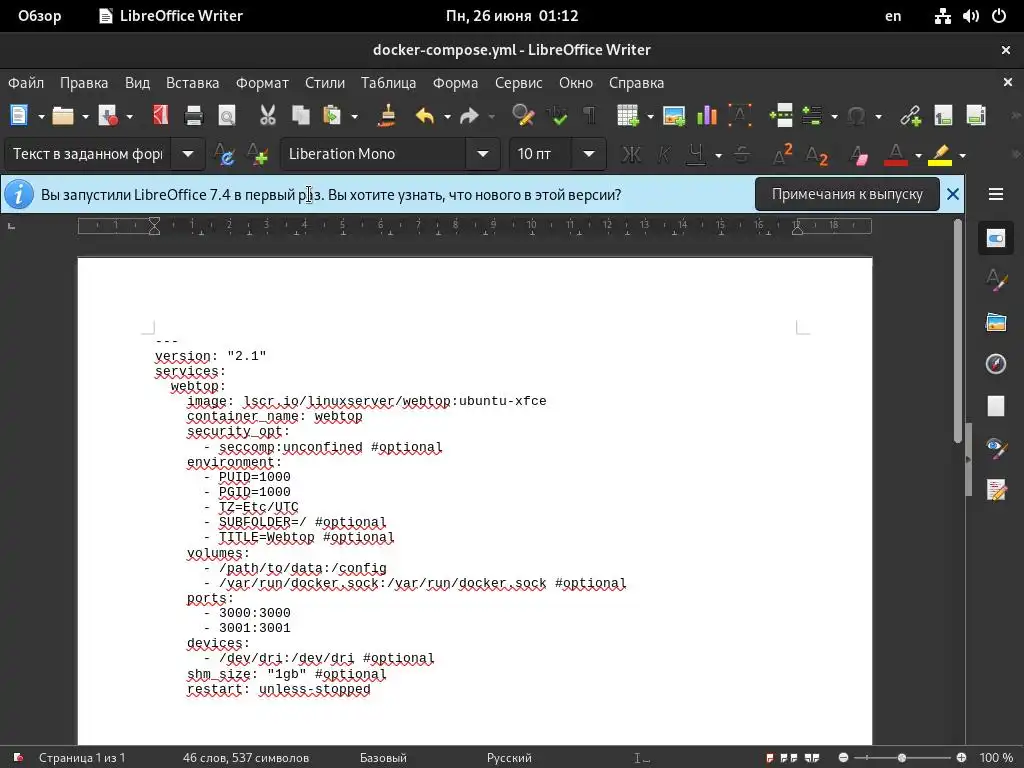Click the Update selected style icon
Viewport: 1024px width, 768px height.
[x=225, y=154]
